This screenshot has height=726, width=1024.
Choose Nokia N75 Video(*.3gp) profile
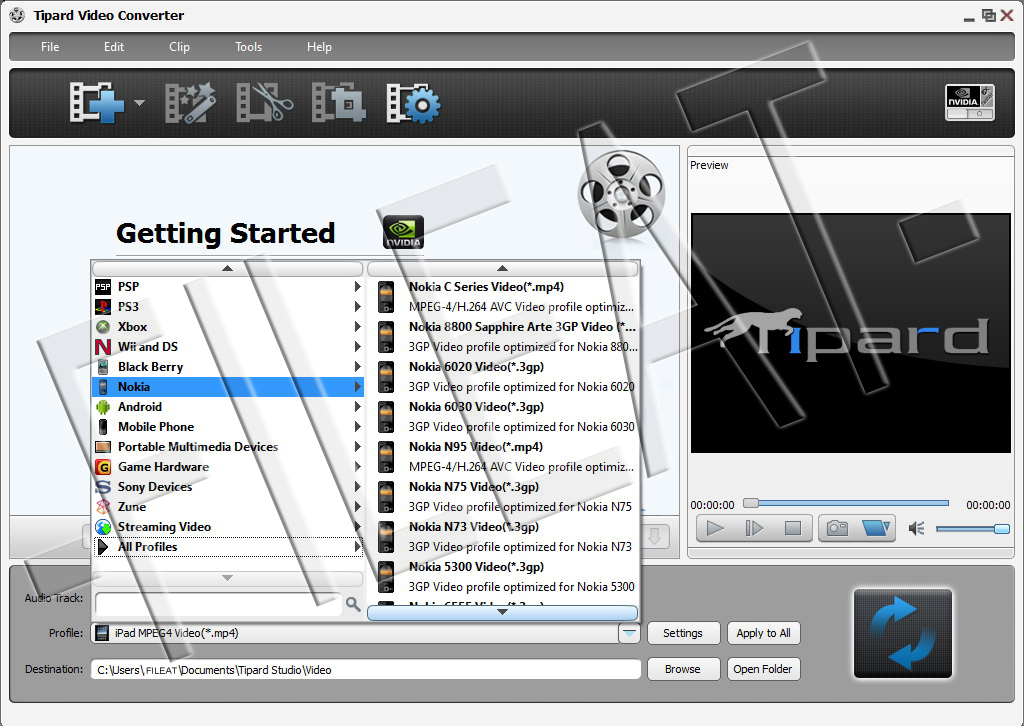(x=503, y=496)
